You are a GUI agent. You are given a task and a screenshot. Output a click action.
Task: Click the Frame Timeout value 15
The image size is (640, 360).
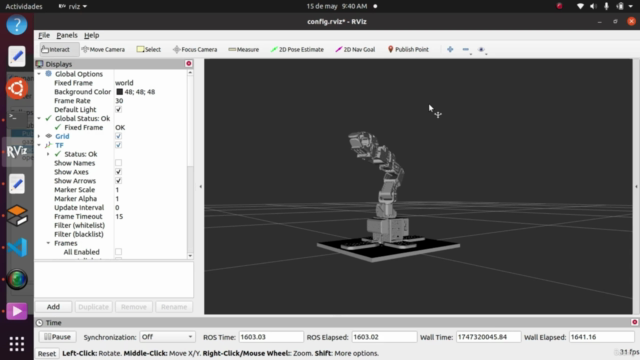tap(119, 216)
